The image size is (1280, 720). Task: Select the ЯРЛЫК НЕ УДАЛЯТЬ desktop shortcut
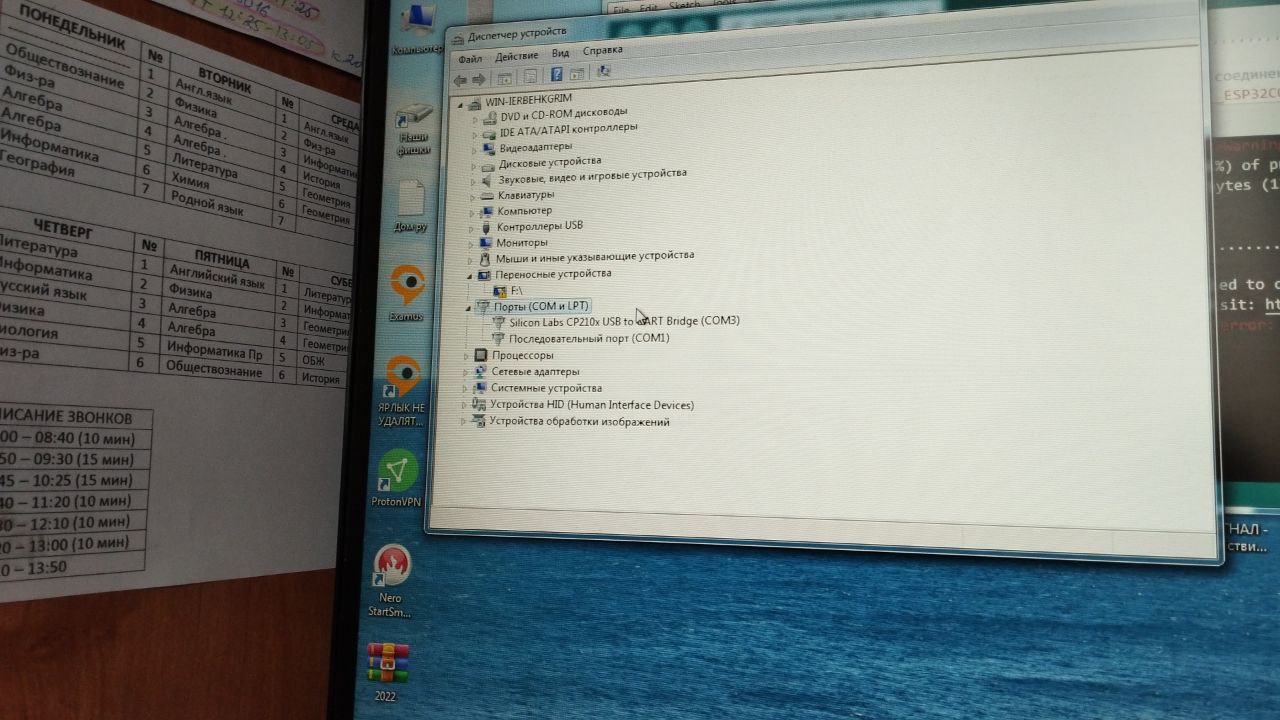[x=402, y=392]
